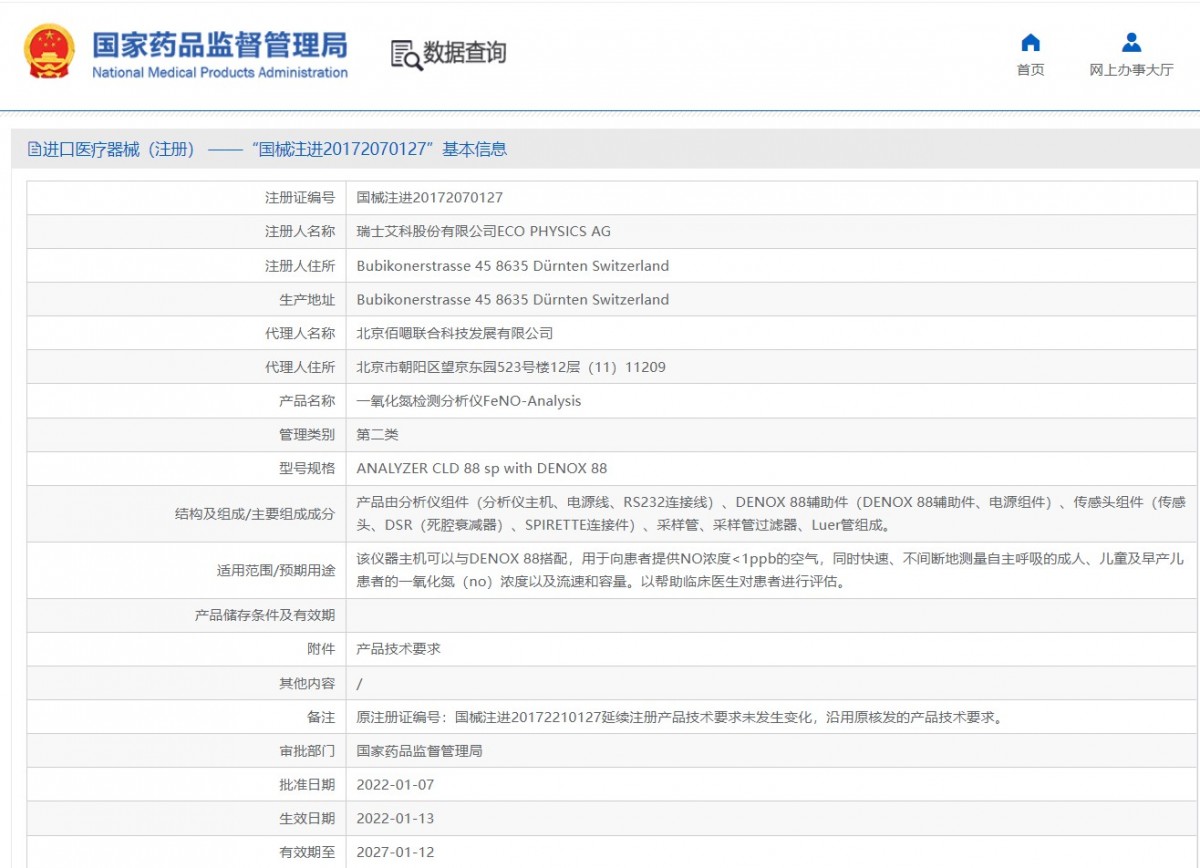
Task: Click the 国家药品监督管理局 site title
Action: coord(220,44)
